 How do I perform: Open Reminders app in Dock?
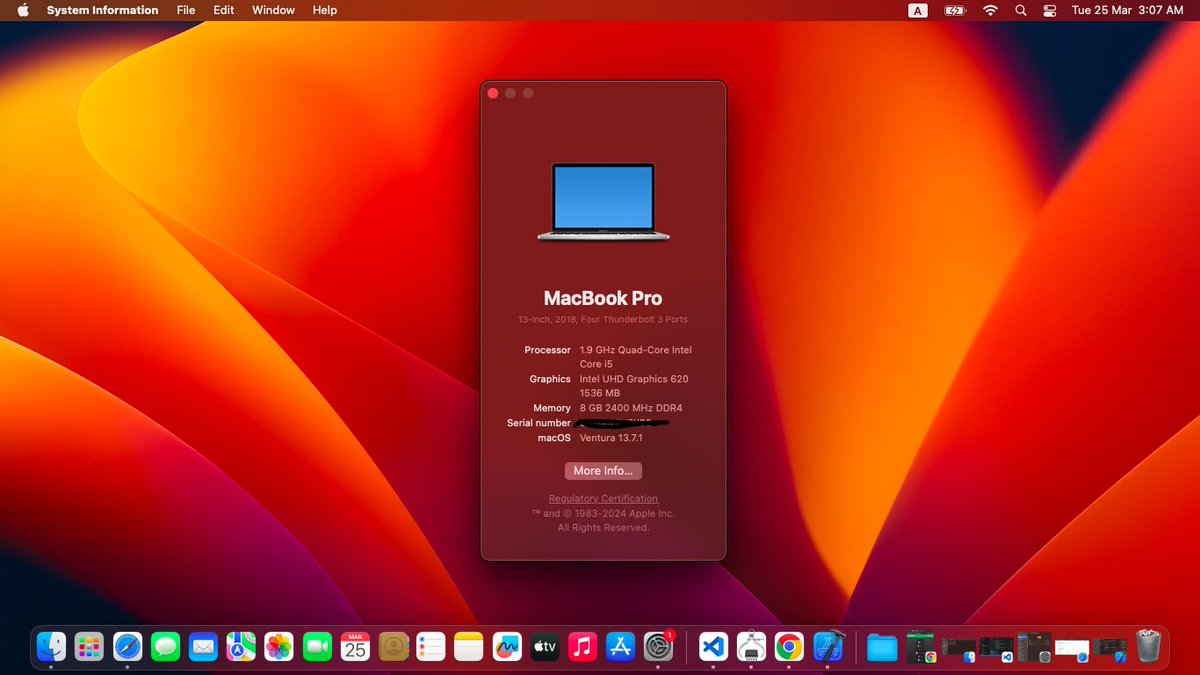point(431,647)
